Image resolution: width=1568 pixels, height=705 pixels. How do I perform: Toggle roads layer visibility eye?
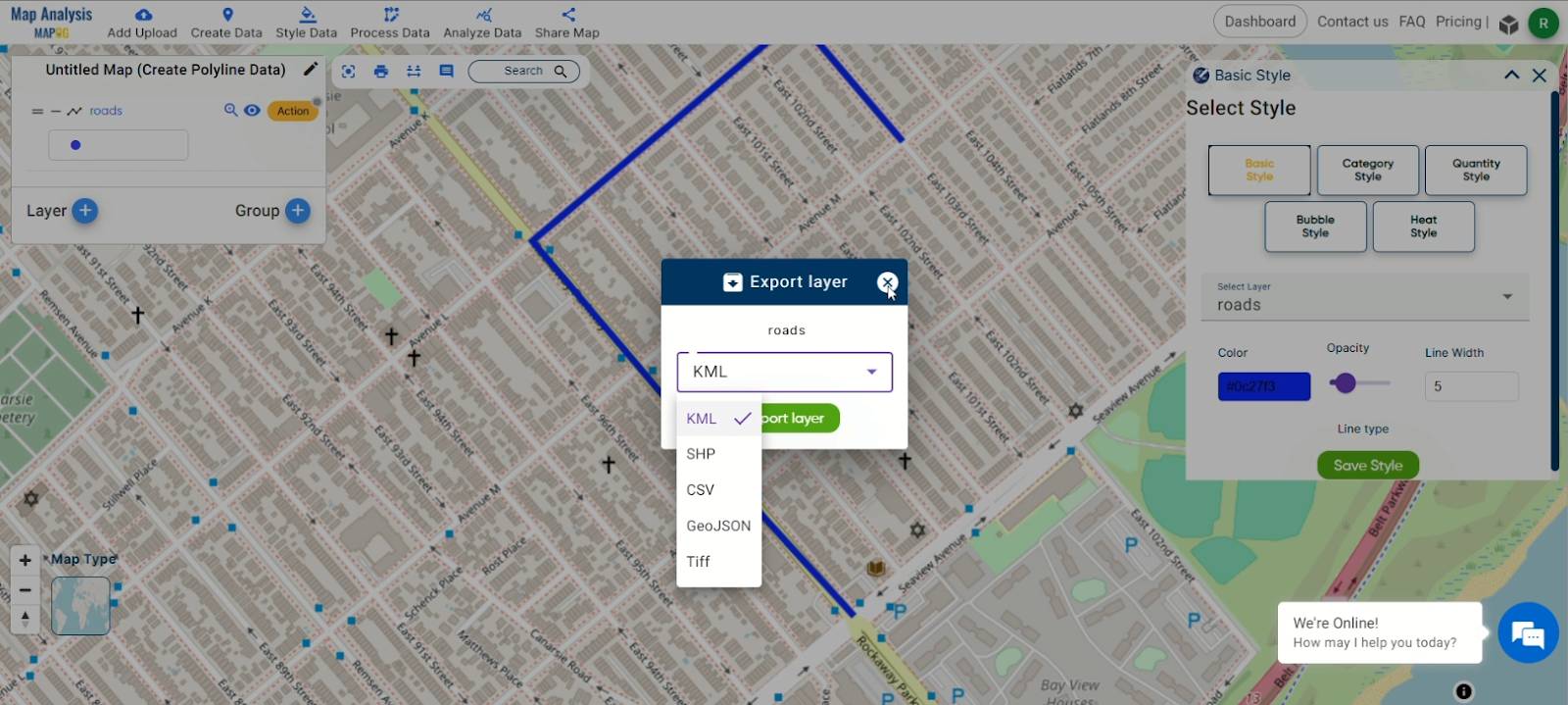(252, 110)
